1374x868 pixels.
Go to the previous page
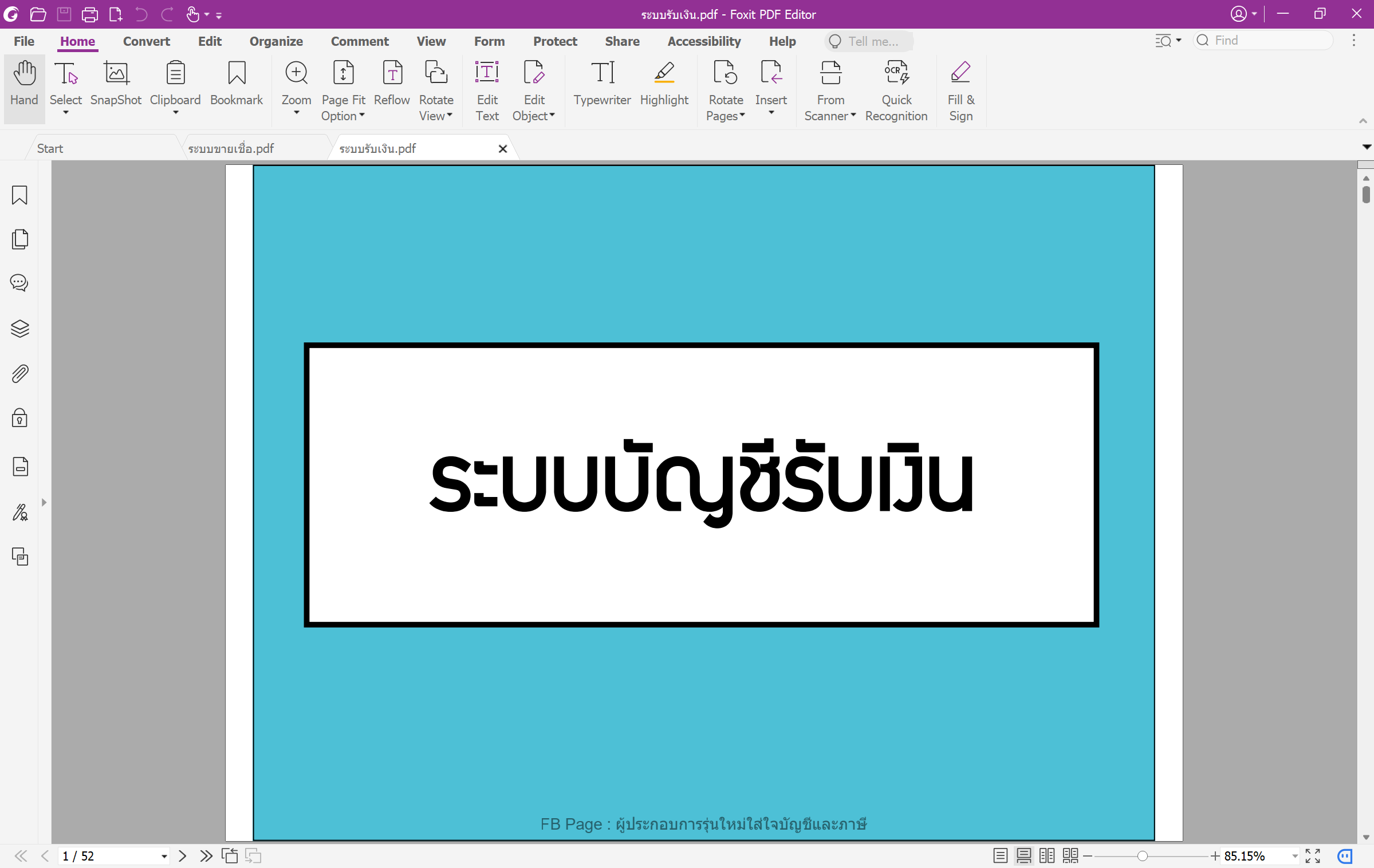pos(45,856)
